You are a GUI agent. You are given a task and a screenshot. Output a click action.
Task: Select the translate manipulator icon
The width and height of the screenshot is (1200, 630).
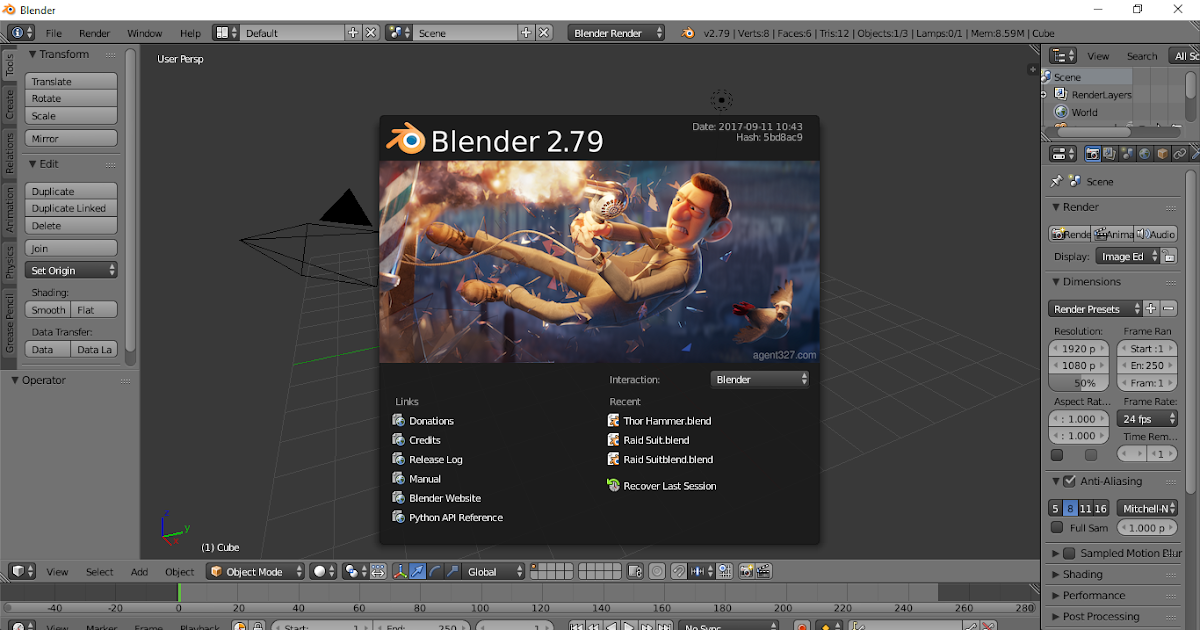(x=418, y=572)
